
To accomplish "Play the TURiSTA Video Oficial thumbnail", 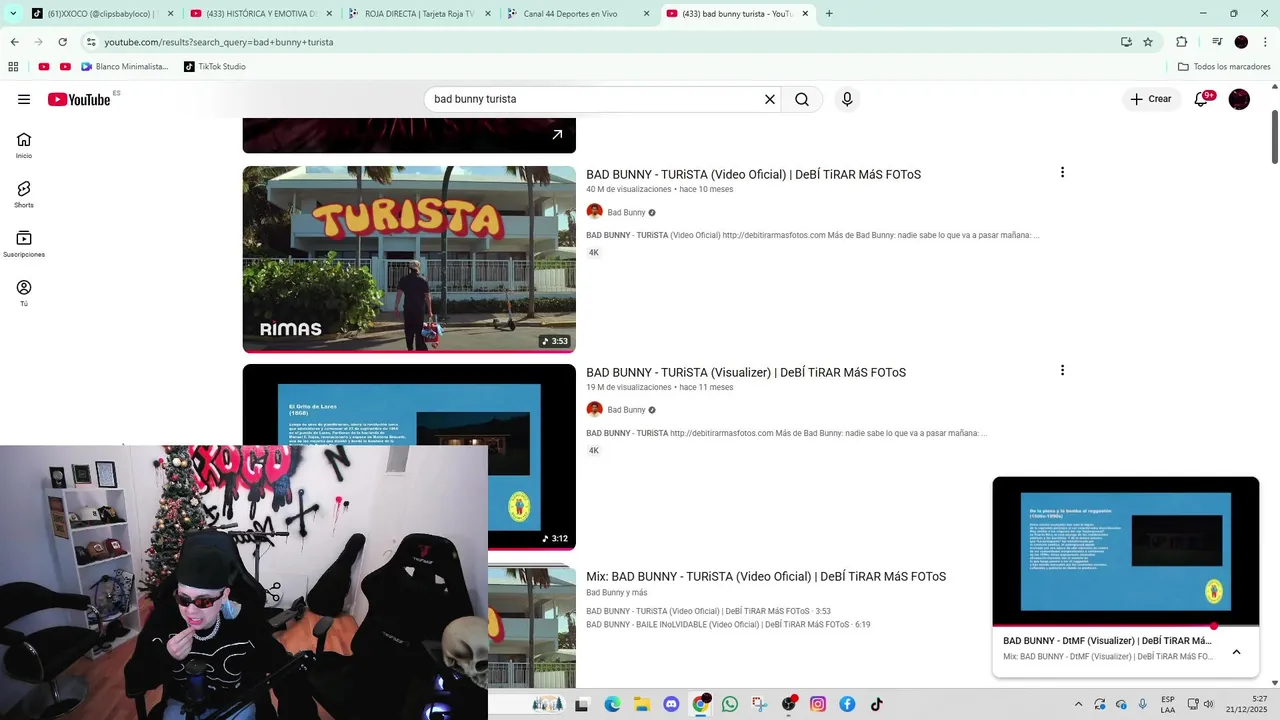I will pyautogui.click(x=409, y=259).
